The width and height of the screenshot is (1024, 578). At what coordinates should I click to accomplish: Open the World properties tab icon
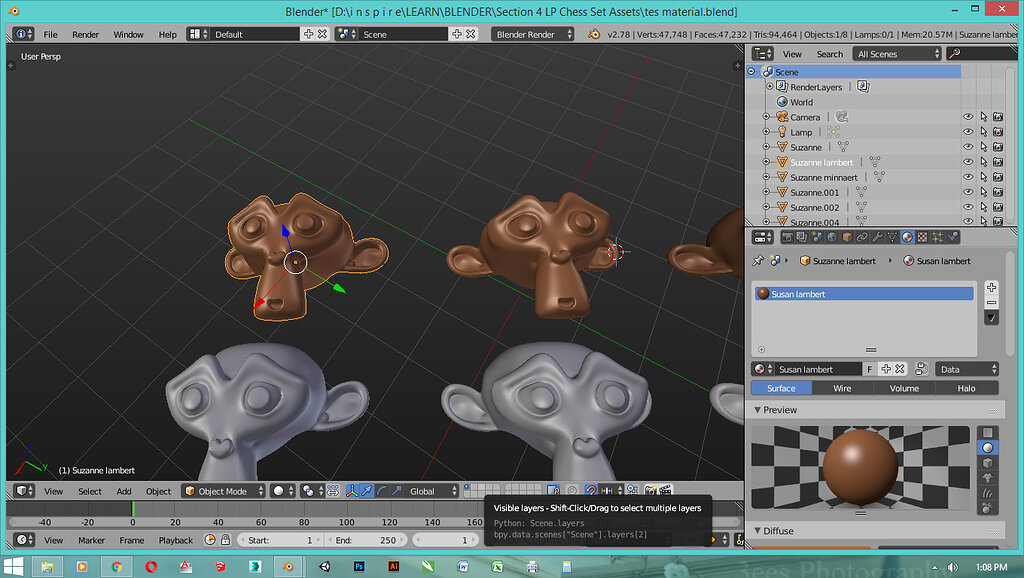pos(831,236)
